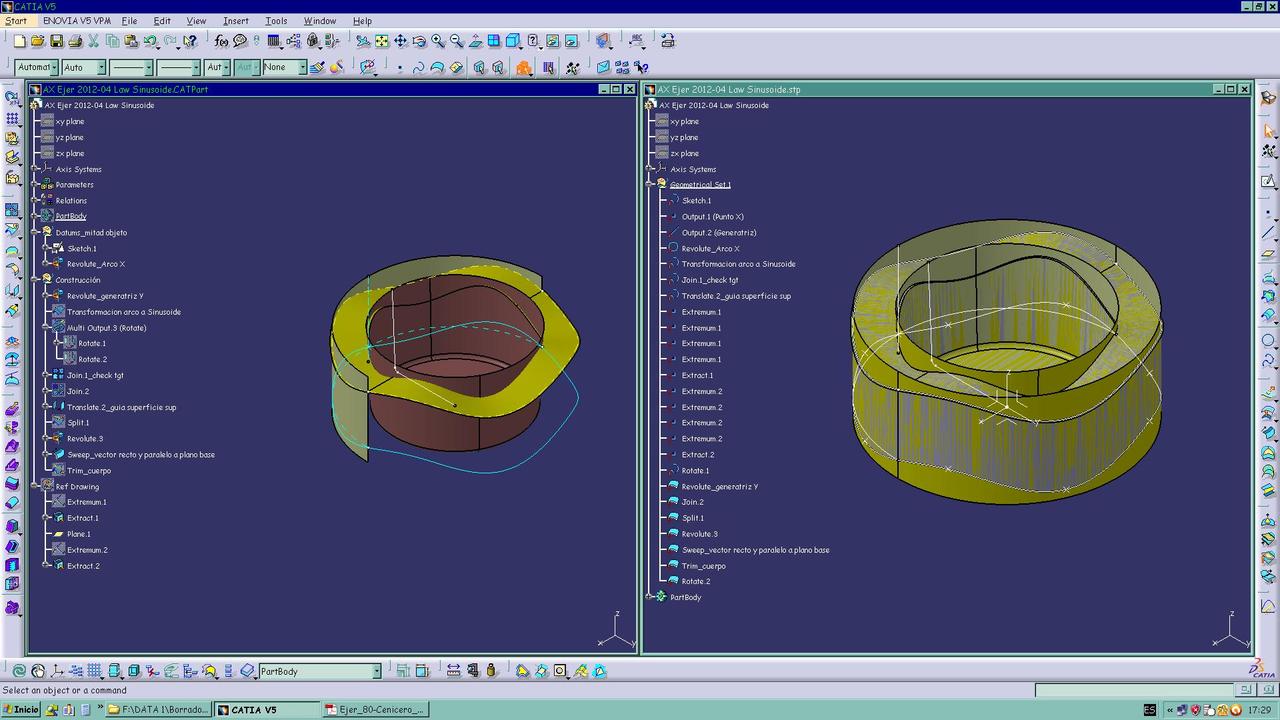1280x720 pixels.
Task: Select Sketch.1 in the left tree
Action: [82, 248]
